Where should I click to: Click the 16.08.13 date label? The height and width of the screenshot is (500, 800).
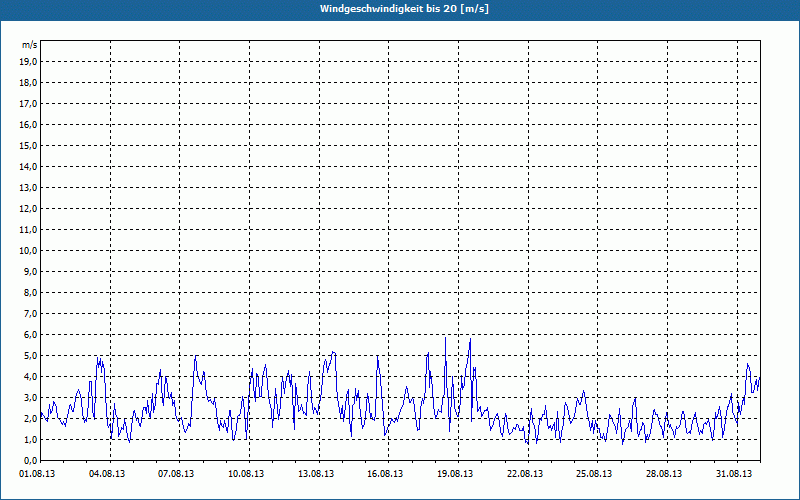[385, 474]
